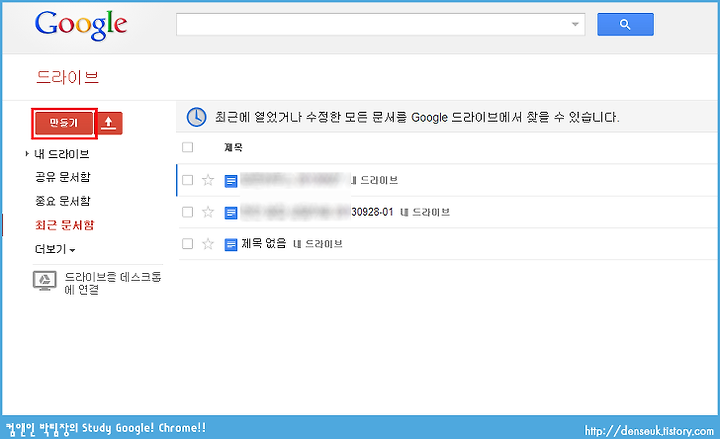
Task: Click the 드라이브를 데스크톱에 연결 link
Action: [x=112, y=283]
